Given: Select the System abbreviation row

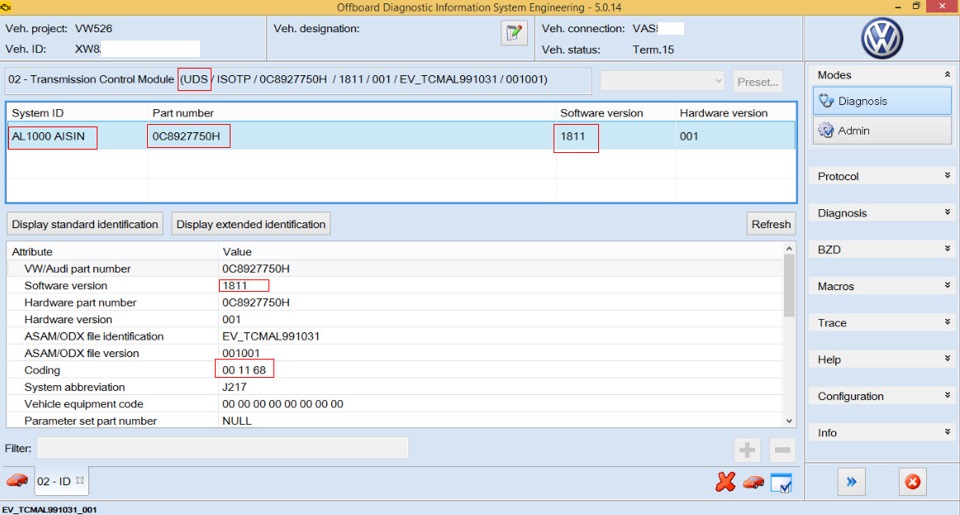Looking at the screenshot, I should (395, 387).
